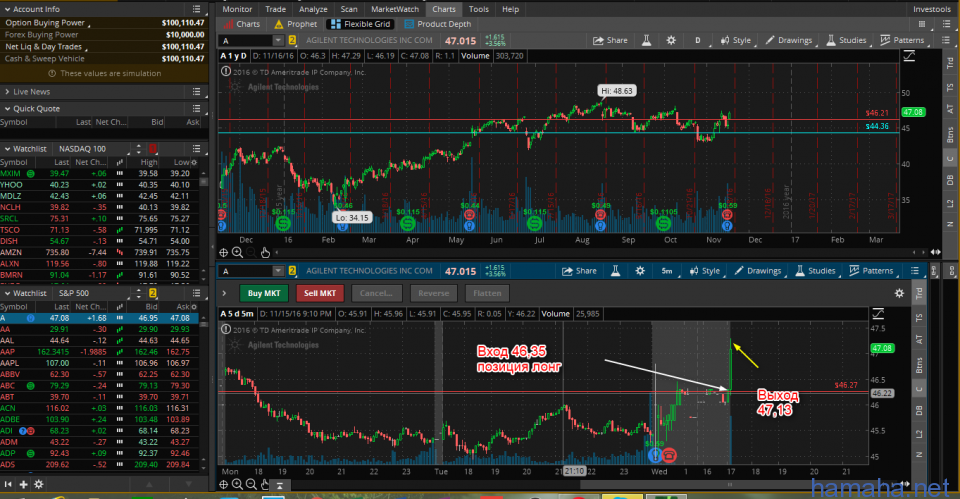Toggle the Trd side tab on lower chart
Image resolution: width=960 pixels, height=499 pixels.
pyautogui.click(x=919, y=293)
